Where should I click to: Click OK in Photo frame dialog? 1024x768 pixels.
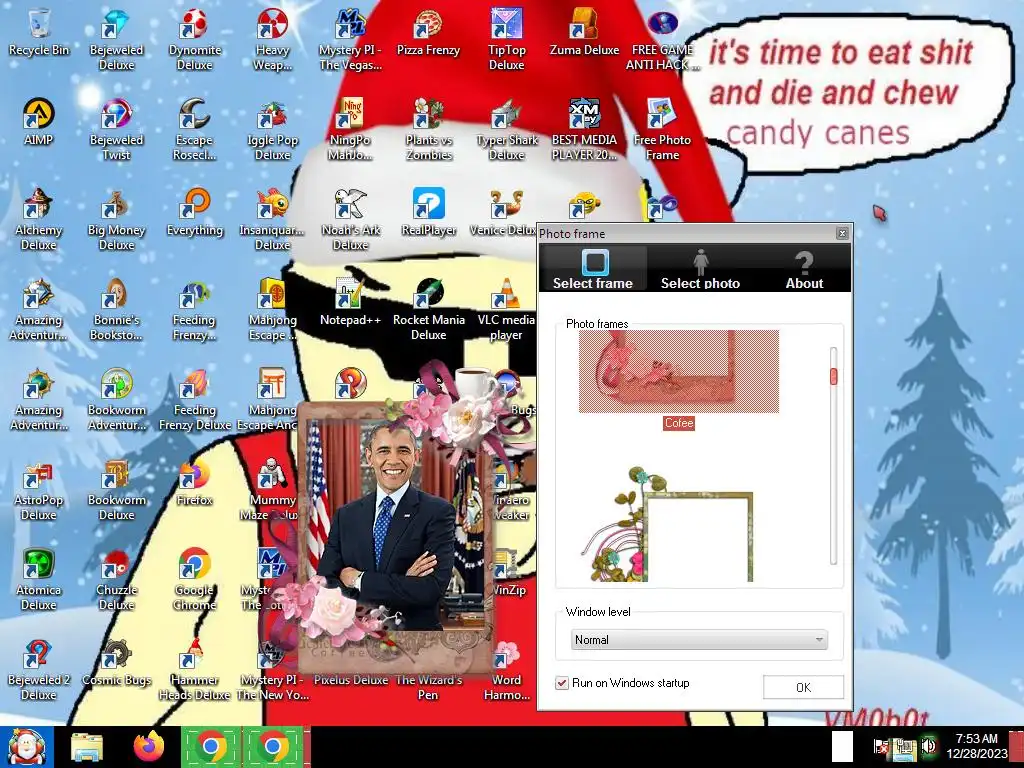tap(803, 687)
